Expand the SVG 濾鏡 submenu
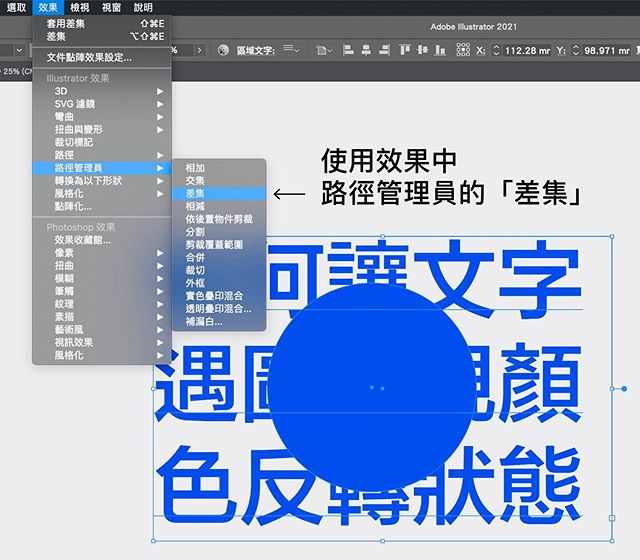The width and height of the screenshot is (640, 560). click(x=102, y=104)
